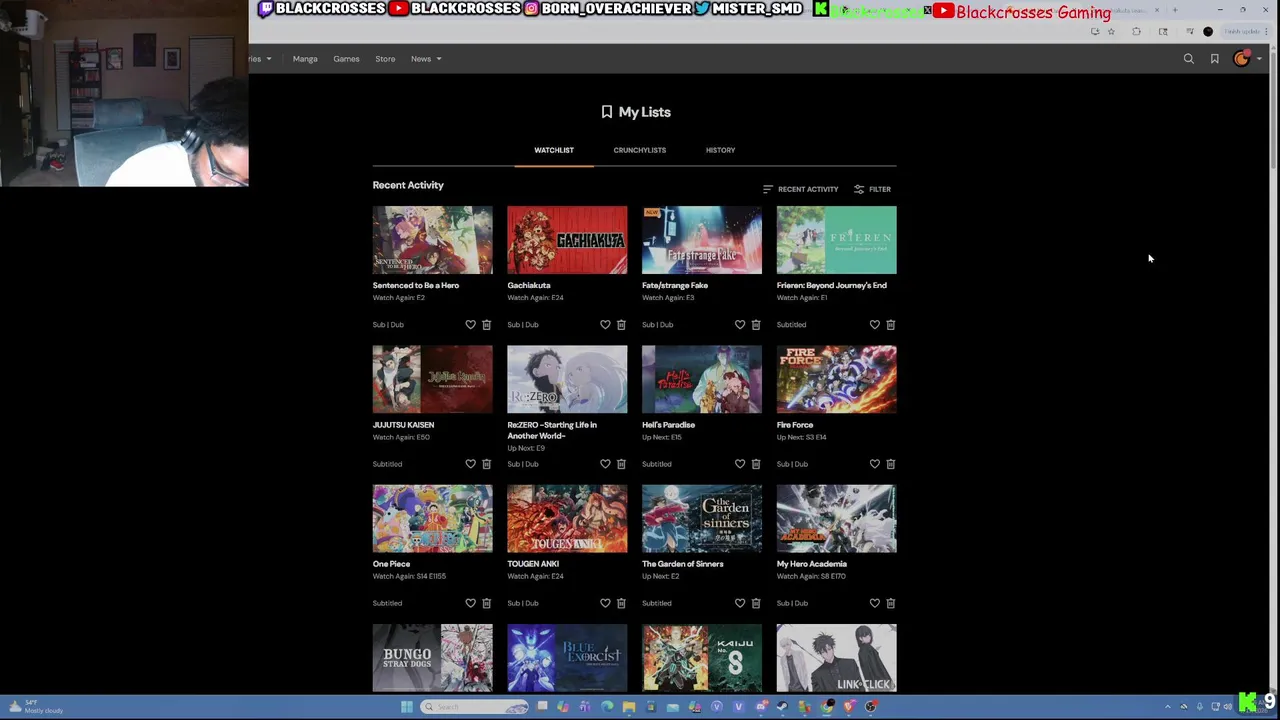
Task: Open Sentenced to Be a Hero title link
Action: [x=416, y=285]
